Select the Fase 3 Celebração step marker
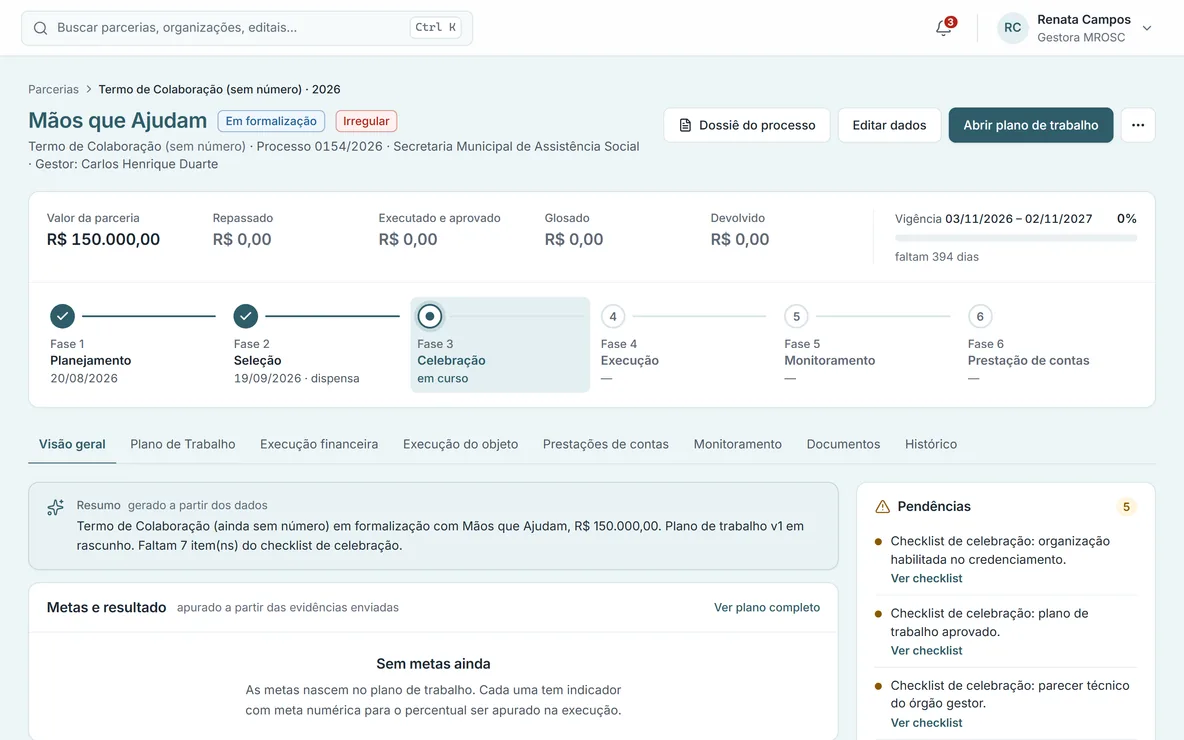This screenshot has width=1184, height=740. point(430,316)
